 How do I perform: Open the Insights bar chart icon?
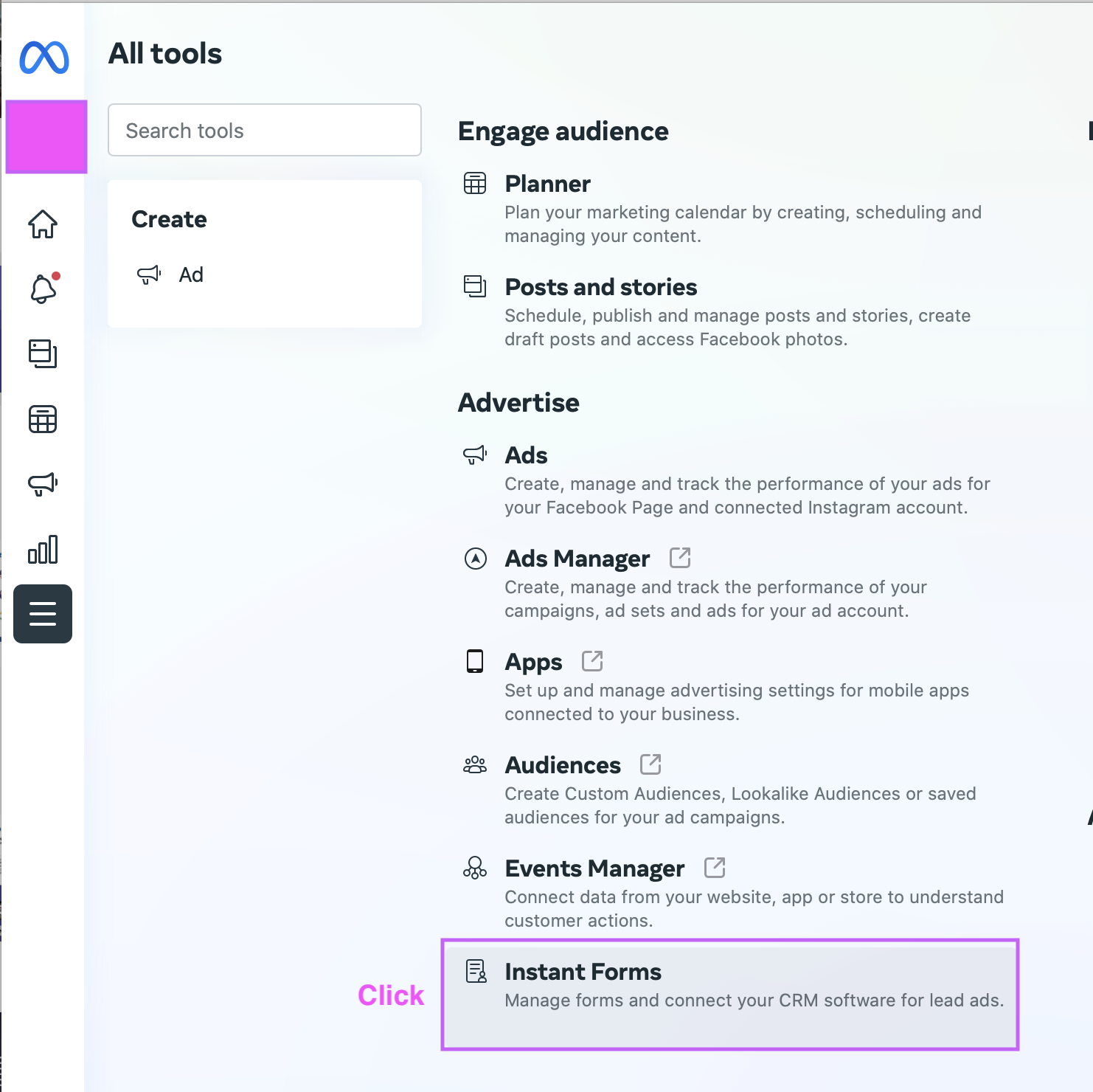click(43, 550)
